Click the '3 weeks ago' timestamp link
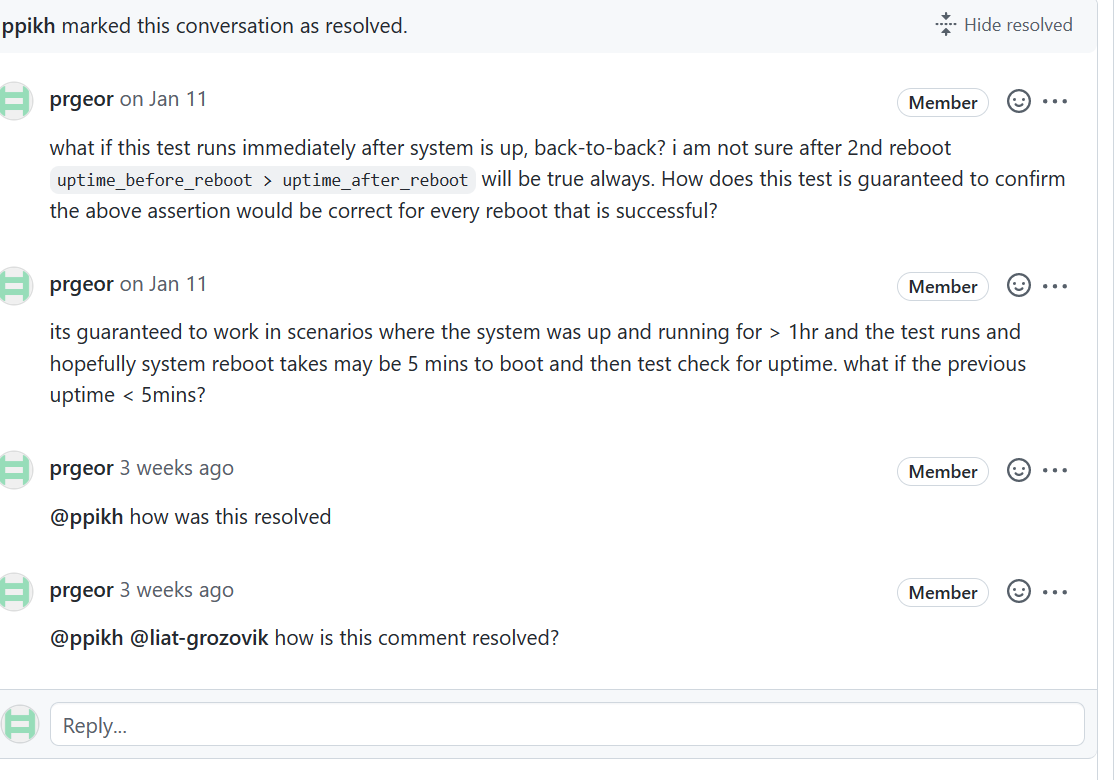The height and width of the screenshot is (780, 1115). coord(180,468)
